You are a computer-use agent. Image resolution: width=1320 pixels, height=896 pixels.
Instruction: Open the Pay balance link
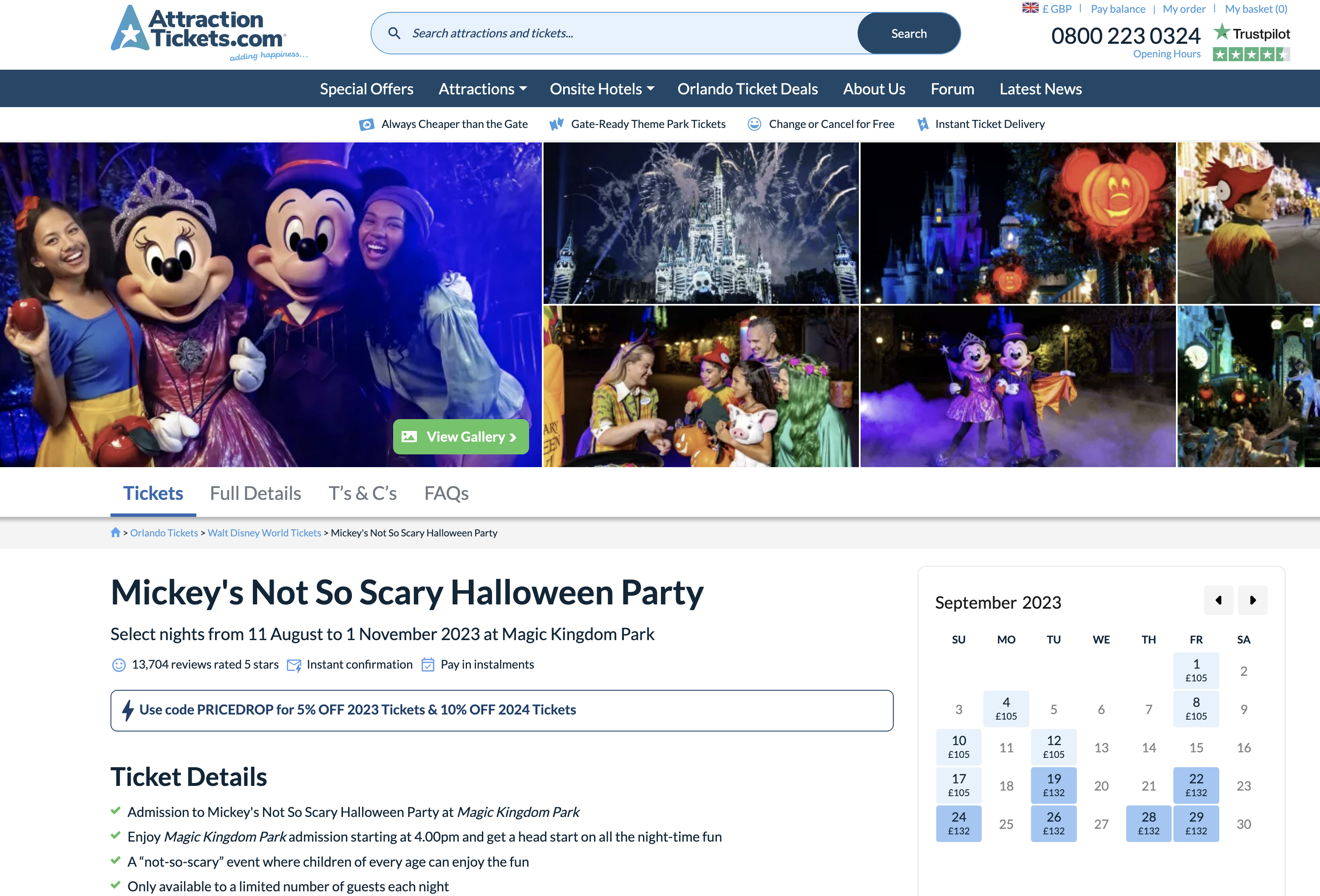(x=1118, y=9)
